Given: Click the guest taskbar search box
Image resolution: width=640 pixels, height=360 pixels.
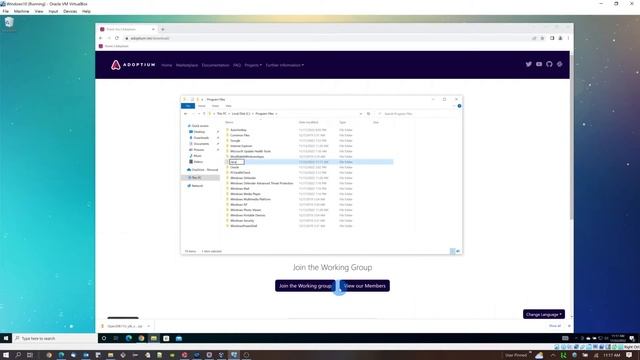Looking at the screenshot, I should [56, 338].
